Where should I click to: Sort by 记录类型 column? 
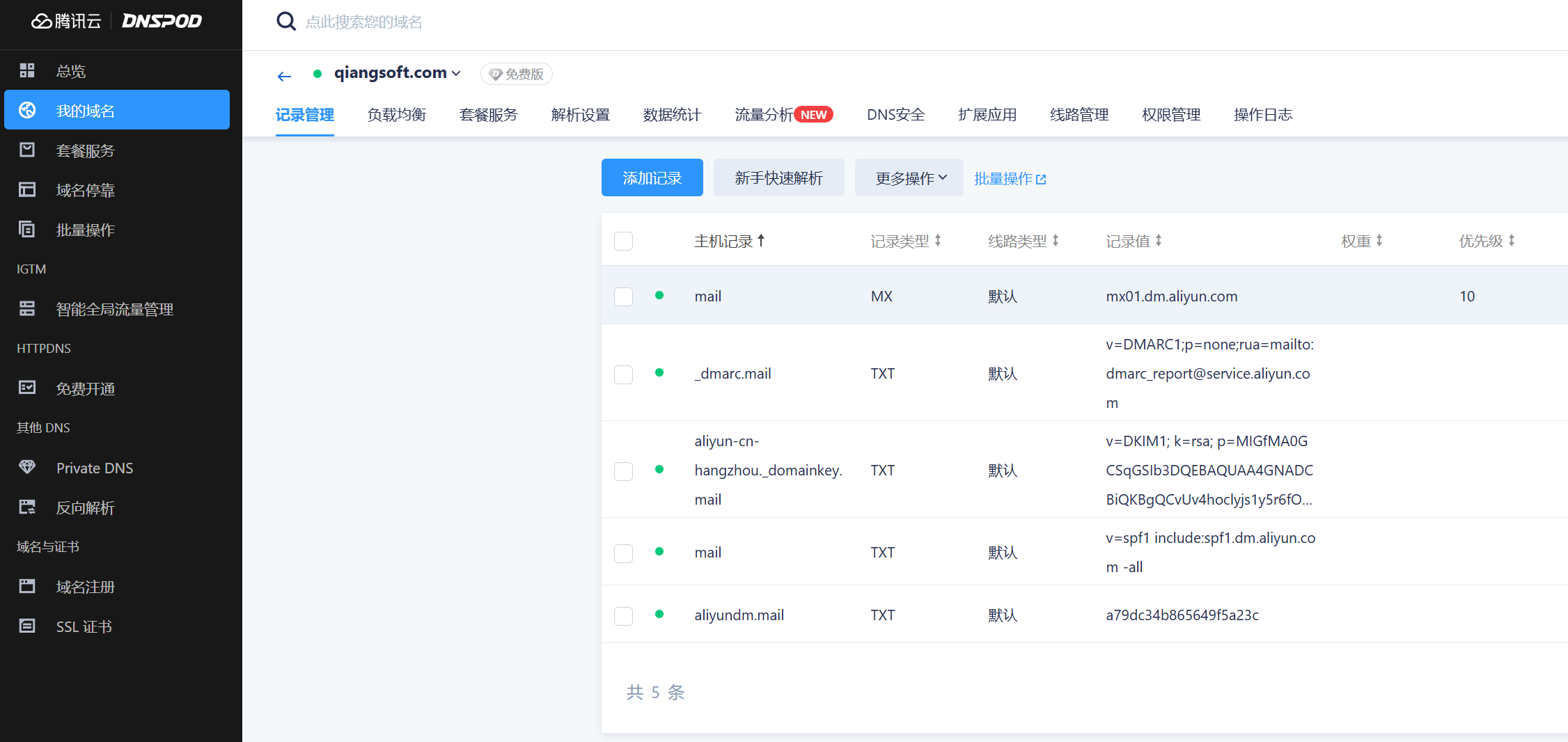point(906,241)
